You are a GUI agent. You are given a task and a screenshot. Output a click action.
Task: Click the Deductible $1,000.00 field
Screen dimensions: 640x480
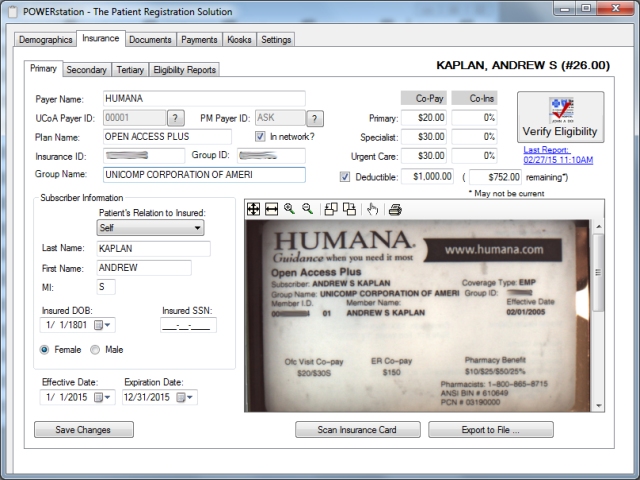(427, 177)
